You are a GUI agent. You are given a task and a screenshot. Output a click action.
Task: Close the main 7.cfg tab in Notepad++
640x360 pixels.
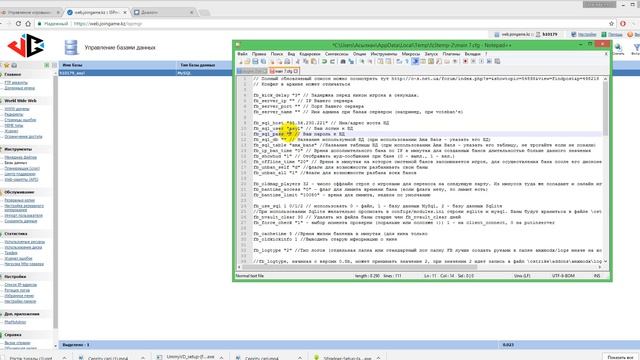pyautogui.click(x=296, y=71)
